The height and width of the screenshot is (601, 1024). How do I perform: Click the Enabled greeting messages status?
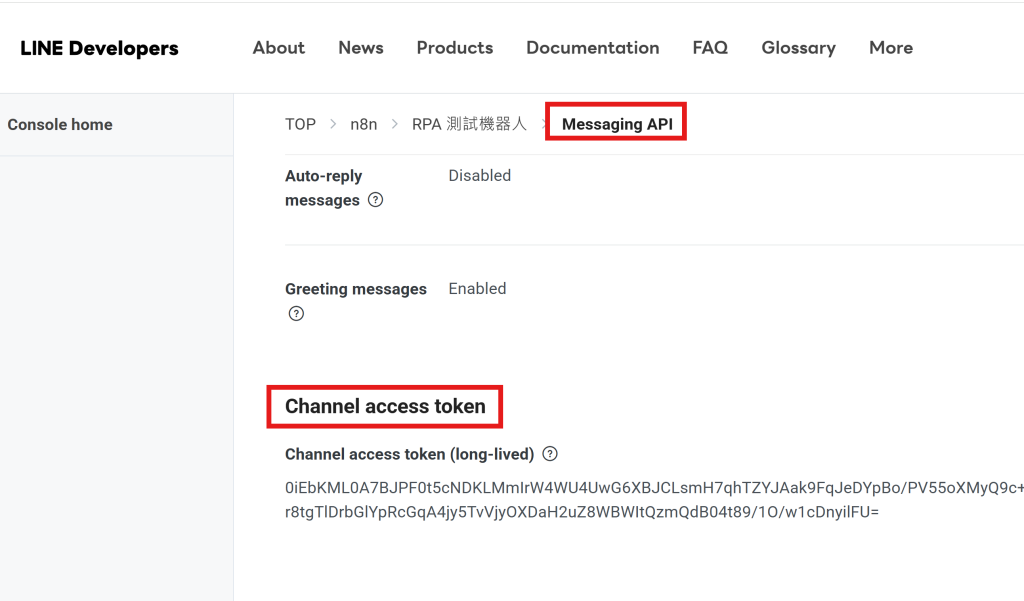click(x=477, y=289)
